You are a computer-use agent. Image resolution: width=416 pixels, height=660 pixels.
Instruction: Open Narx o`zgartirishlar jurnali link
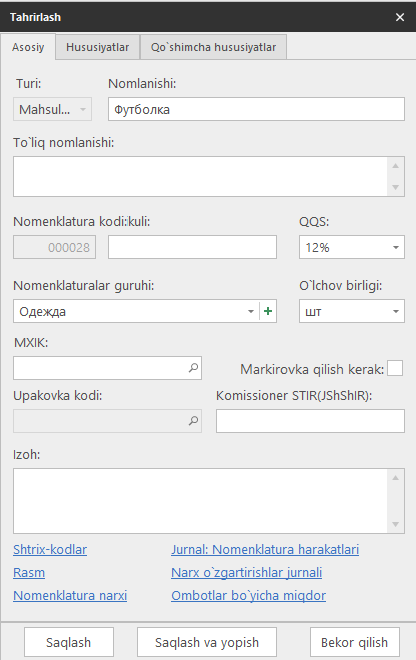click(x=246, y=572)
